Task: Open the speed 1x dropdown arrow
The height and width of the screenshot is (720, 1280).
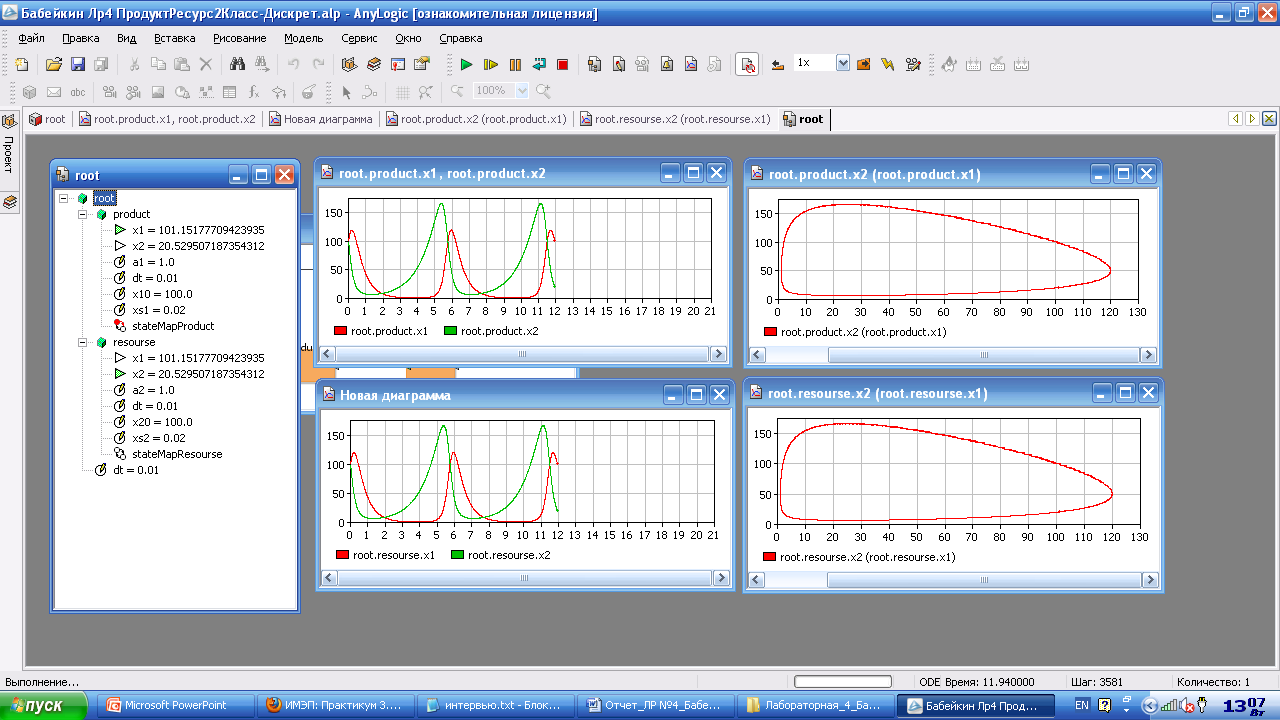Action: coord(842,63)
